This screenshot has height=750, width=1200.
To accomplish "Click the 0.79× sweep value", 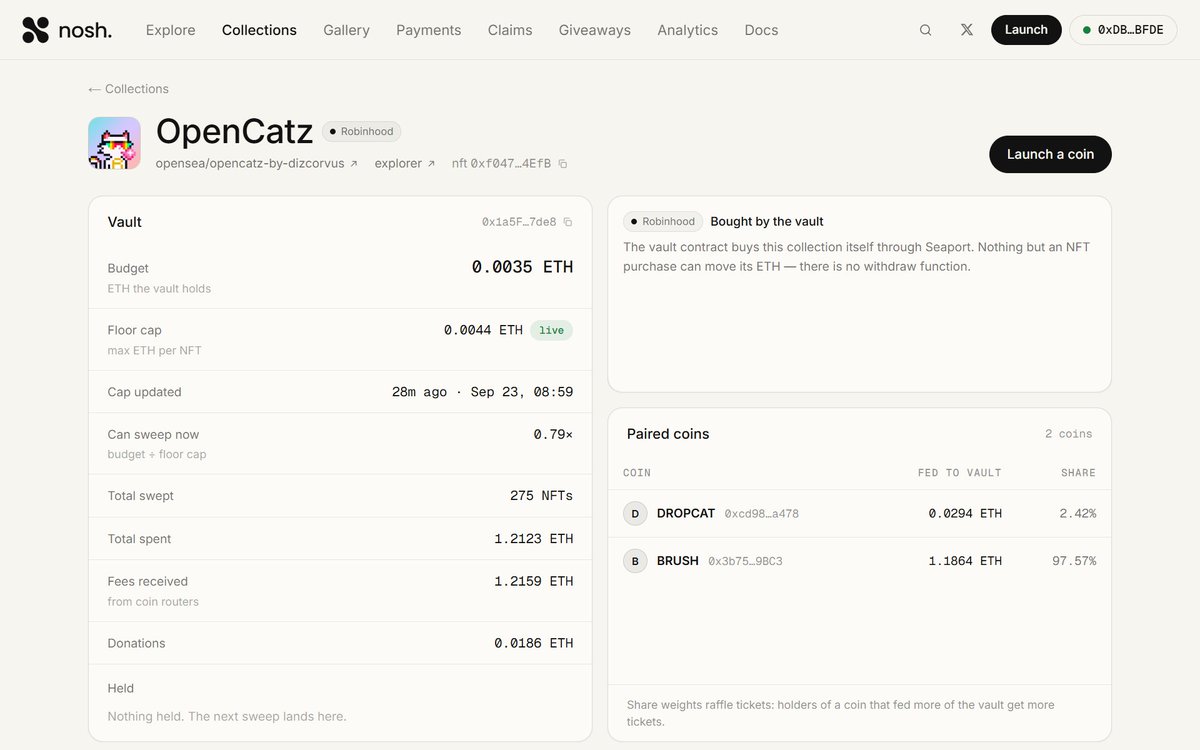I will [x=554, y=434].
